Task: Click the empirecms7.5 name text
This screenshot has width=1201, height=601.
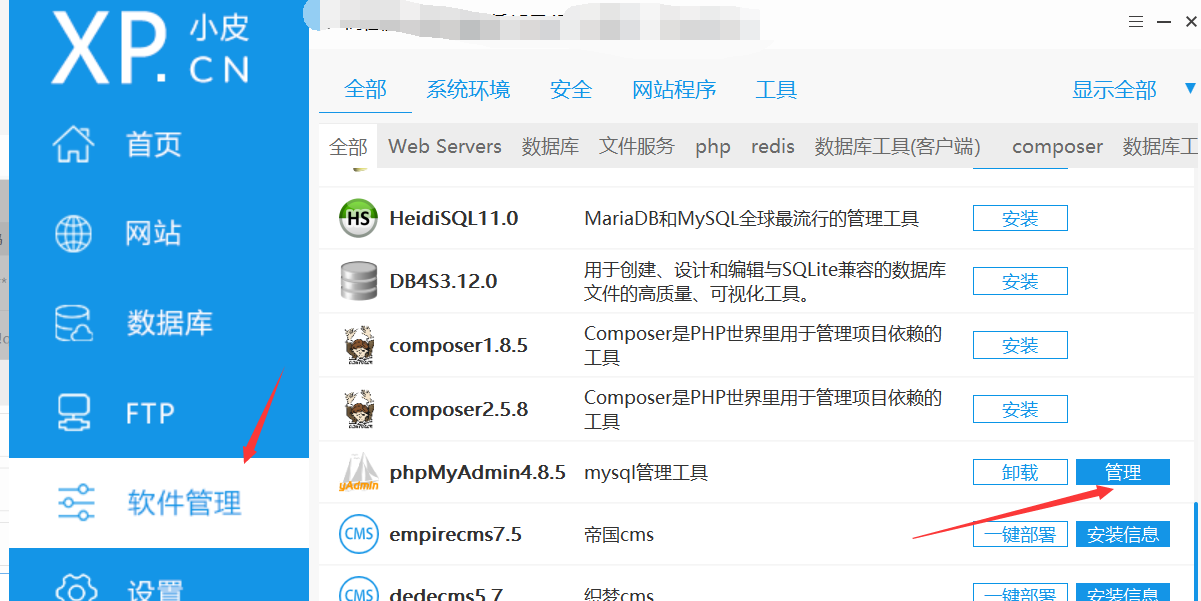Action: [x=455, y=535]
